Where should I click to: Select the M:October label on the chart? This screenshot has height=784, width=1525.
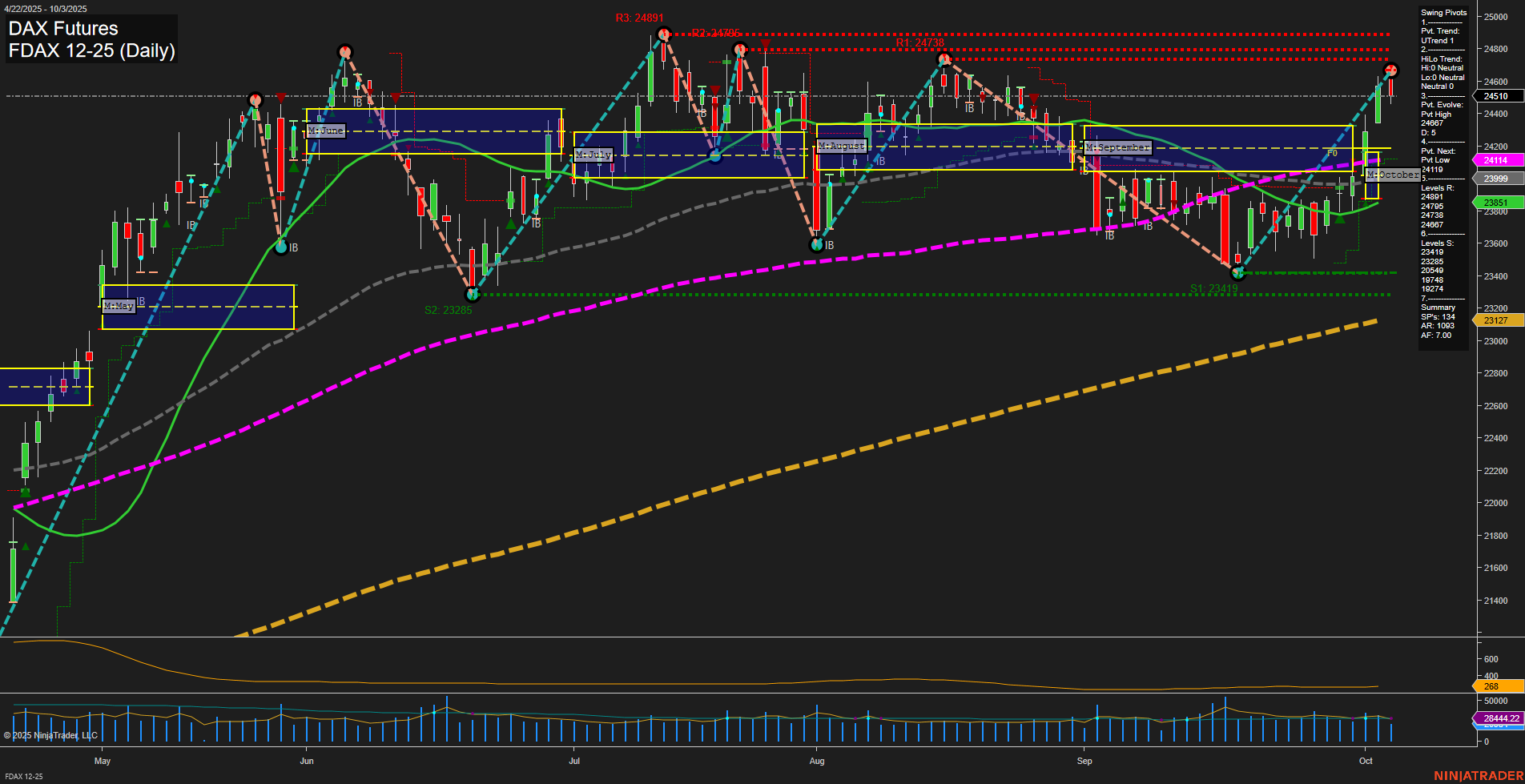click(x=1393, y=175)
